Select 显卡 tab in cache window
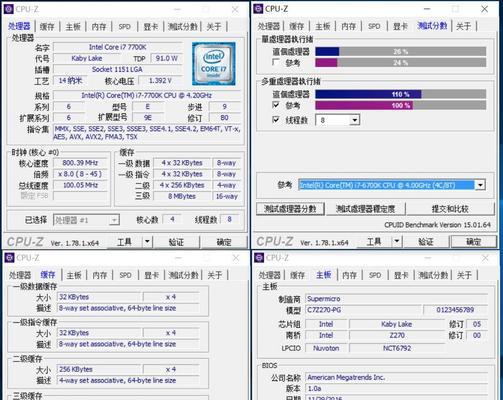The height and width of the screenshot is (400, 503). coord(151,275)
